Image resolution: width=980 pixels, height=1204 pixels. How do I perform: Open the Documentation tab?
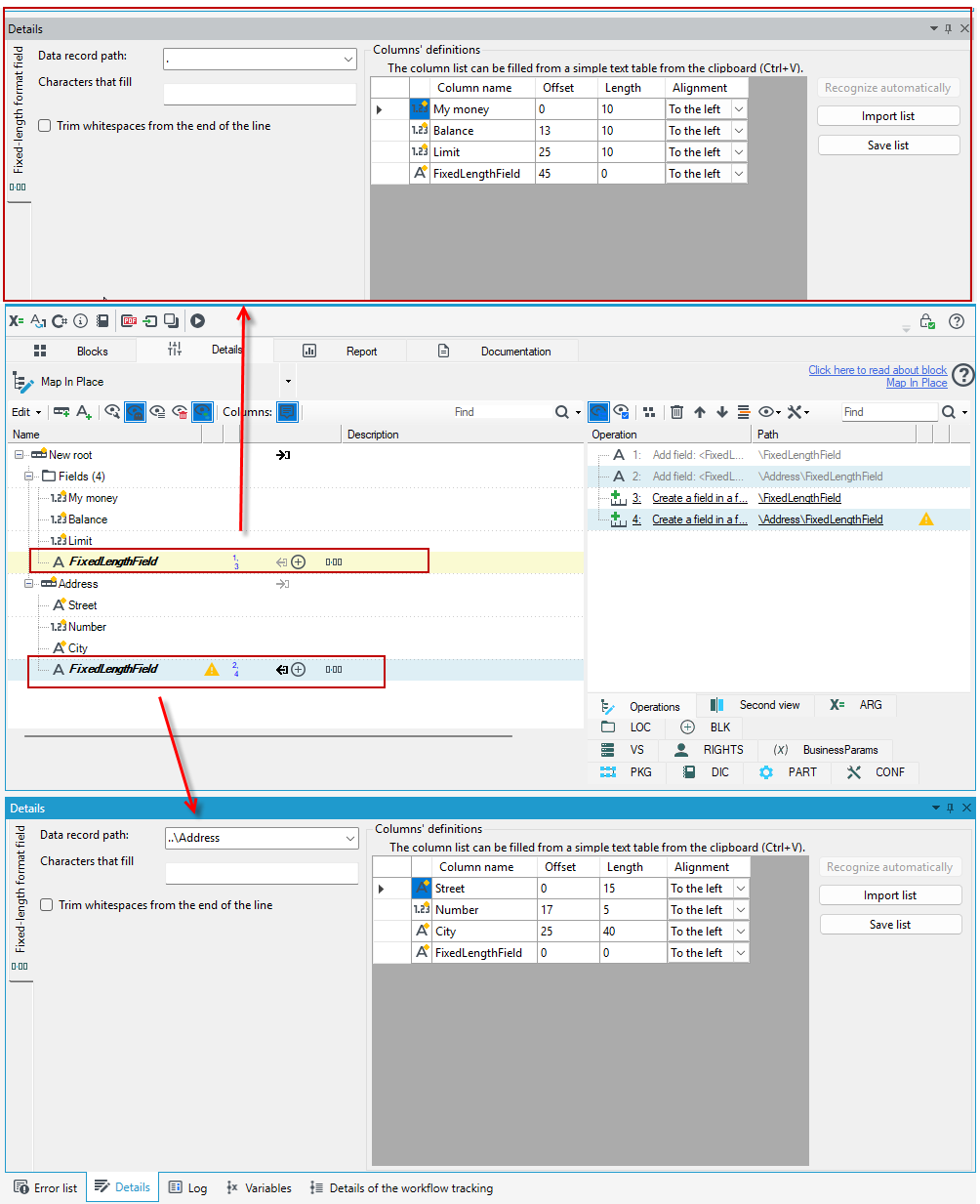click(494, 351)
